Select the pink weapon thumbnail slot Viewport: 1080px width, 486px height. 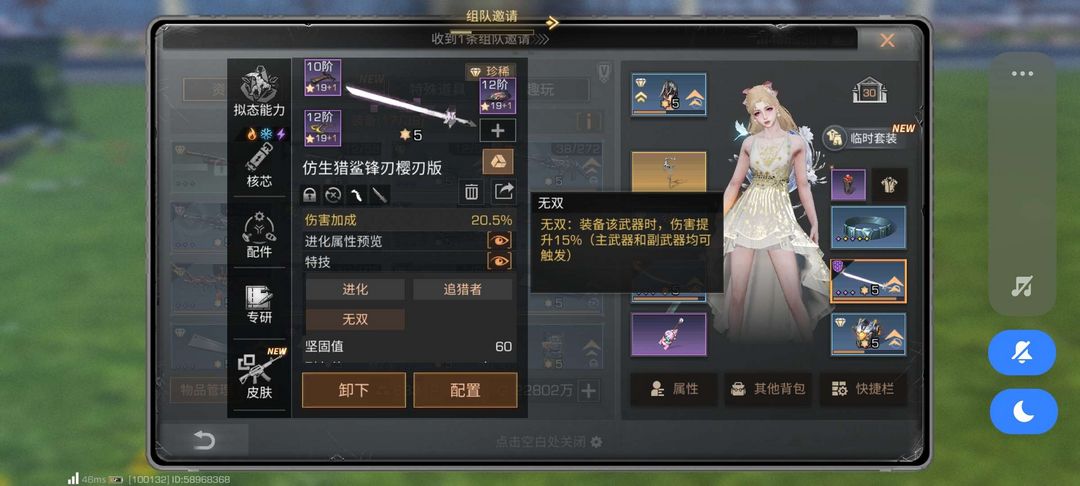669,335
